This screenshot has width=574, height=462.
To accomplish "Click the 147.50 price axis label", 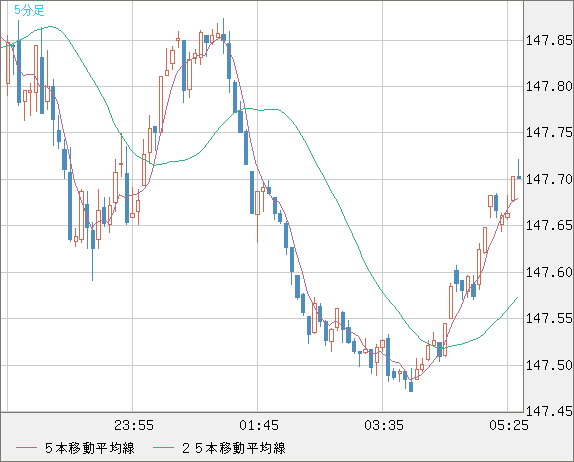I will pyautogui.click(x=549, y=365).
